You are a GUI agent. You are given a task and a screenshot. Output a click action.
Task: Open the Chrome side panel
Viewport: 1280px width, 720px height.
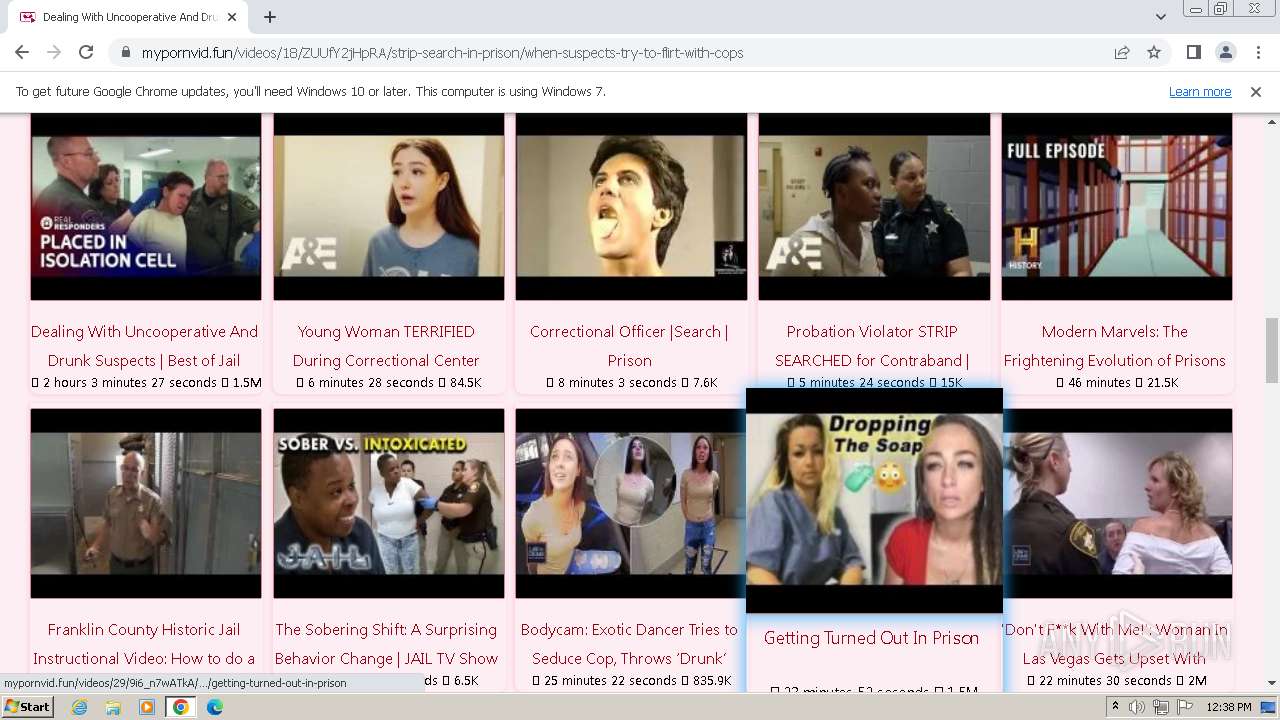pos(1193,52)
